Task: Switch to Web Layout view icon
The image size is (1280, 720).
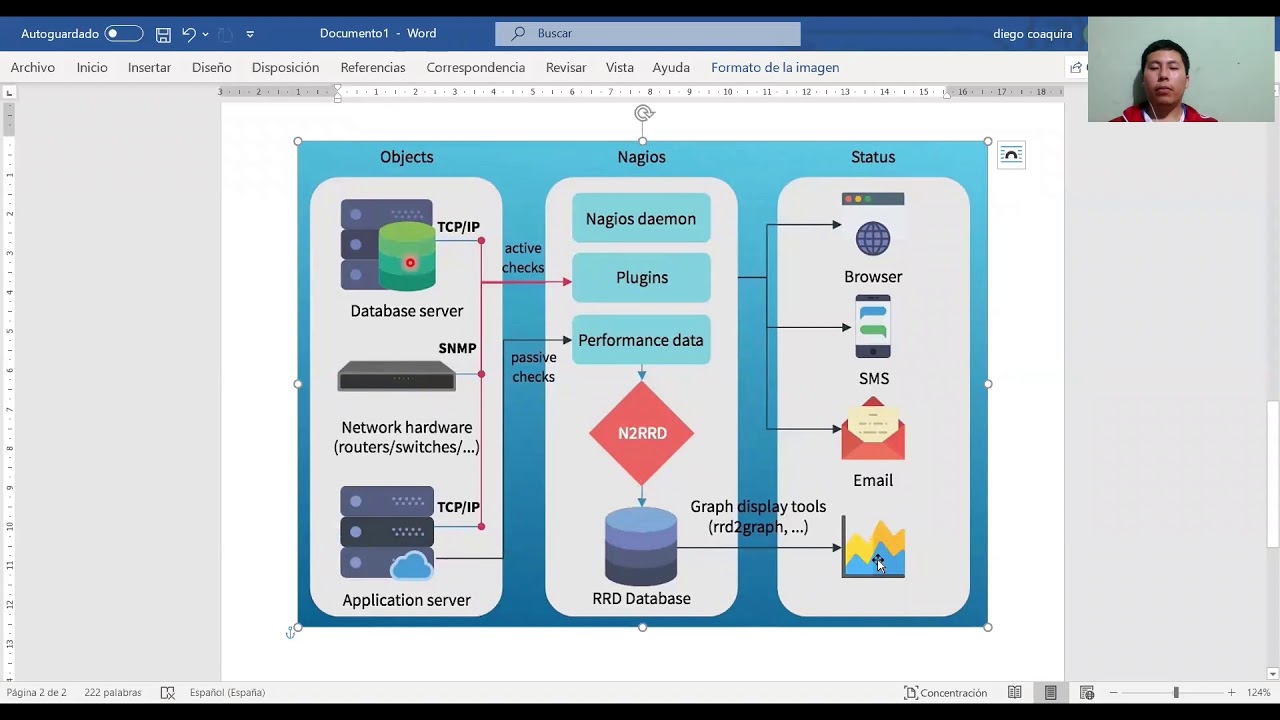Action: point(1087,692)
